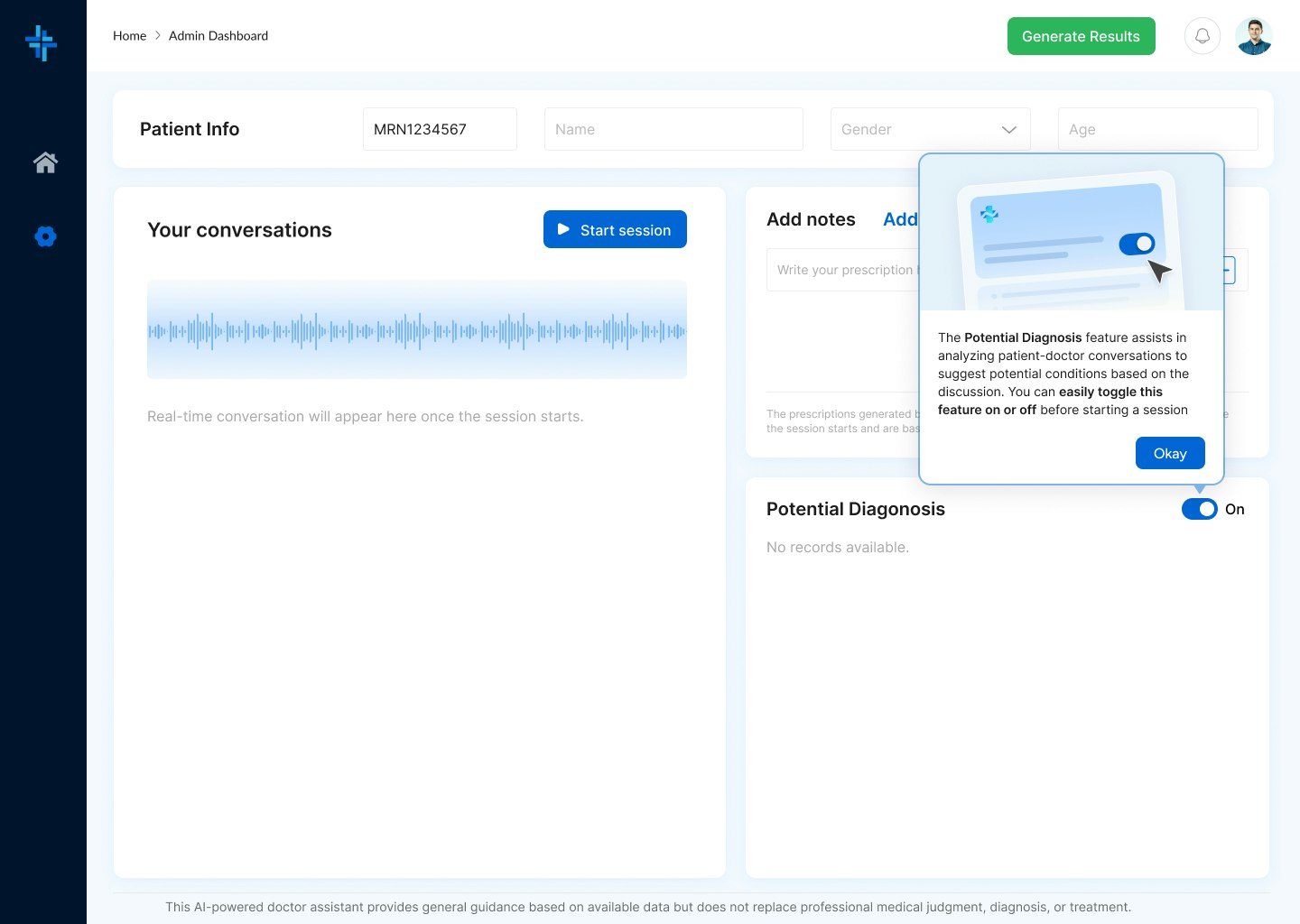This screenshot has height=924, width=1300.
Task: Click the toggle shown in the tooltip illustration
Action: point(1137,244)
